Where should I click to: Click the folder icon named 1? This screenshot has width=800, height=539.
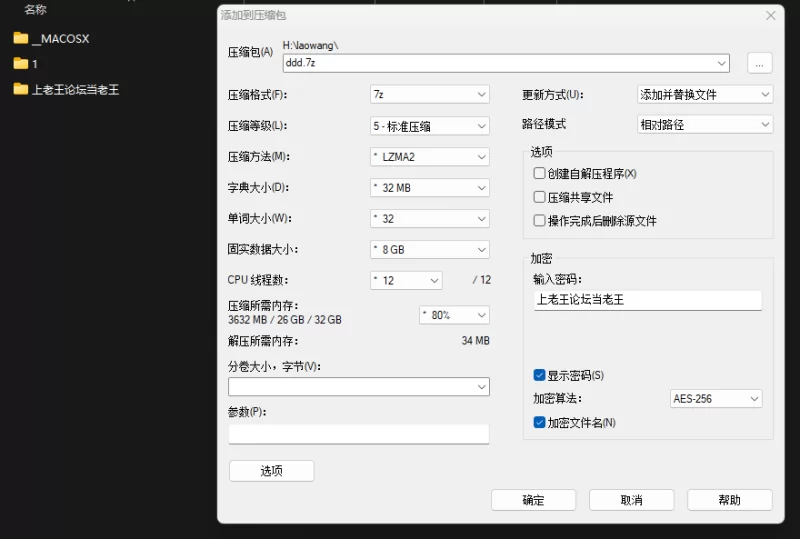click(20, 64)
